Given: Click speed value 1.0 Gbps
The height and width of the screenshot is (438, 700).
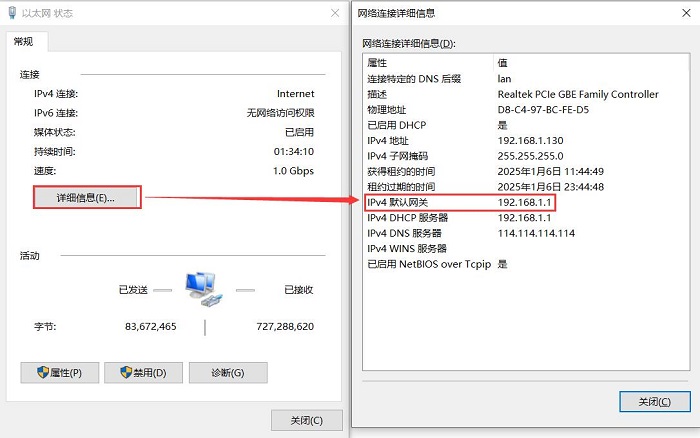Looking at the screenshot, I should coord(293,171).
